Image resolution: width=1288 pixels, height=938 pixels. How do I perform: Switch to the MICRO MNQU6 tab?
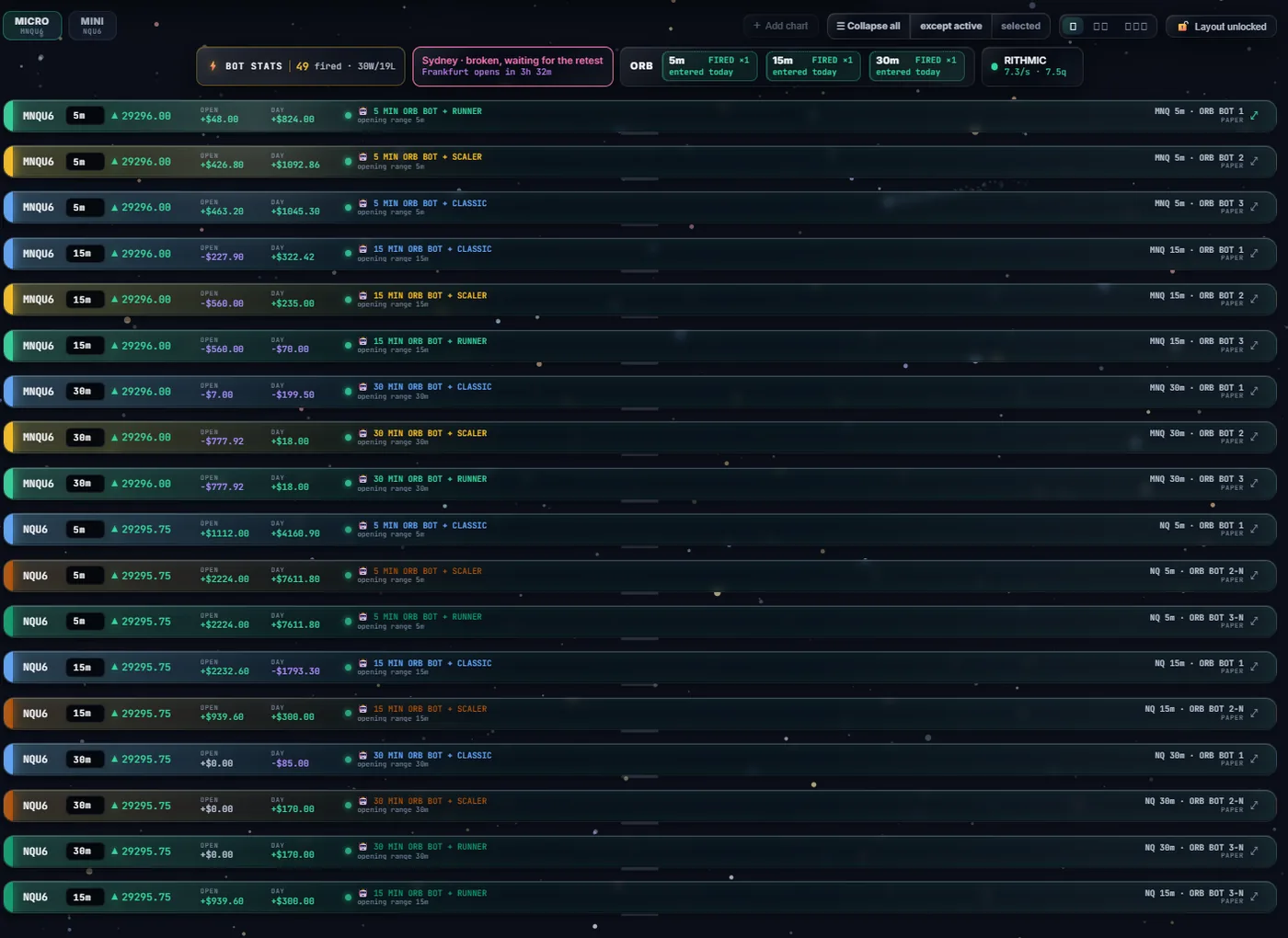click(32, 26)
